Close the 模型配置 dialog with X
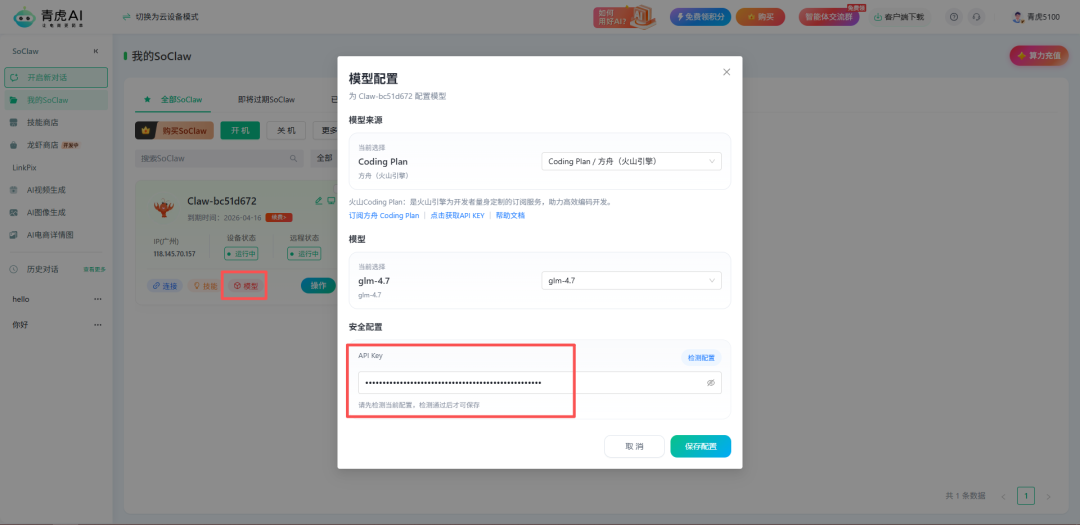1080x525 pixels. pyautogui.click(x=726, y=72)
